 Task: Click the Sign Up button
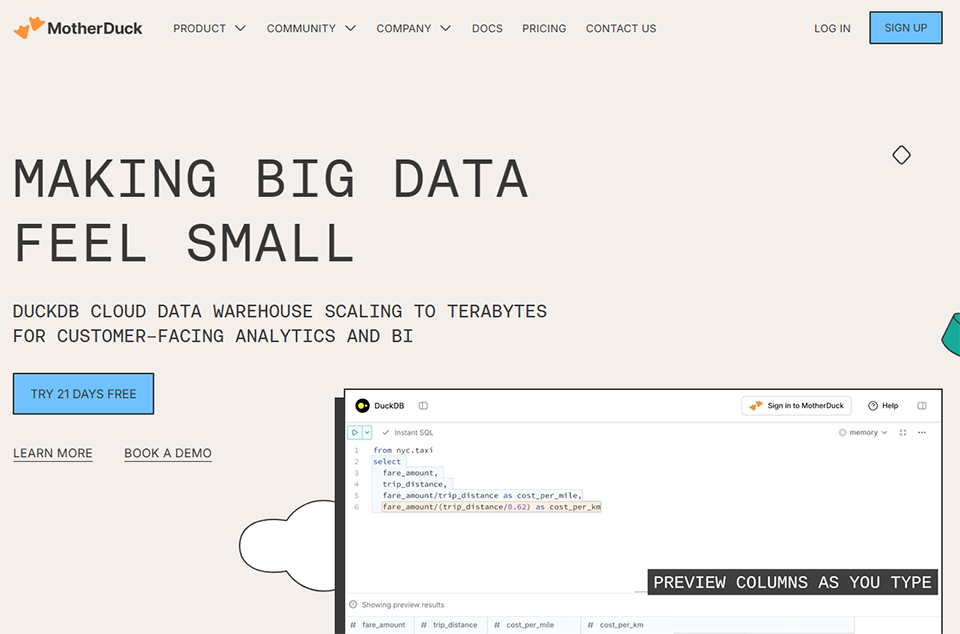906,28
